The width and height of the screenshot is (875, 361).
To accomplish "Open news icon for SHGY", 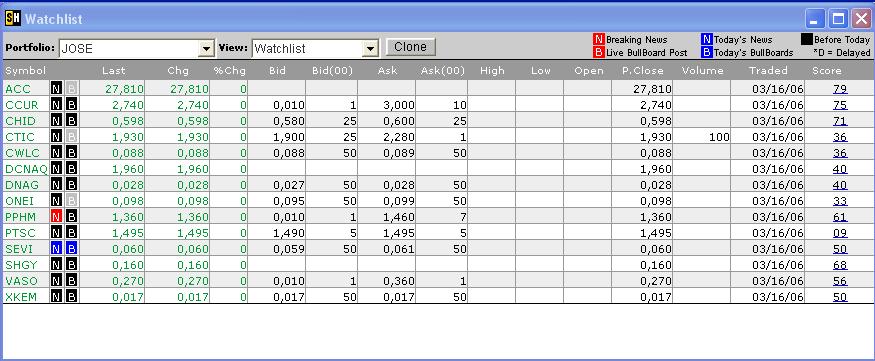I will 56,264.
